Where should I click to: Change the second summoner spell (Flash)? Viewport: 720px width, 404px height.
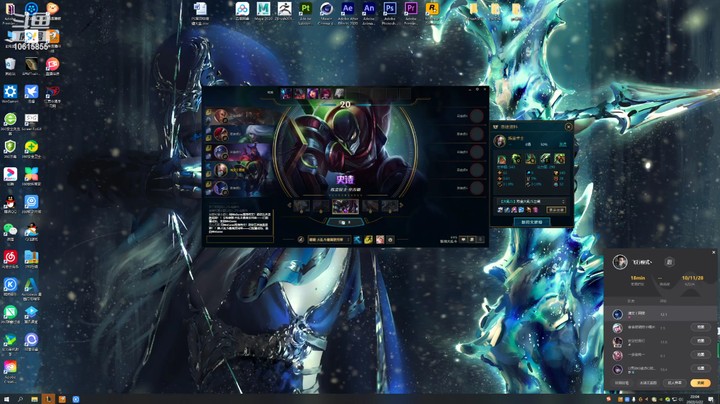coord(368,240)
